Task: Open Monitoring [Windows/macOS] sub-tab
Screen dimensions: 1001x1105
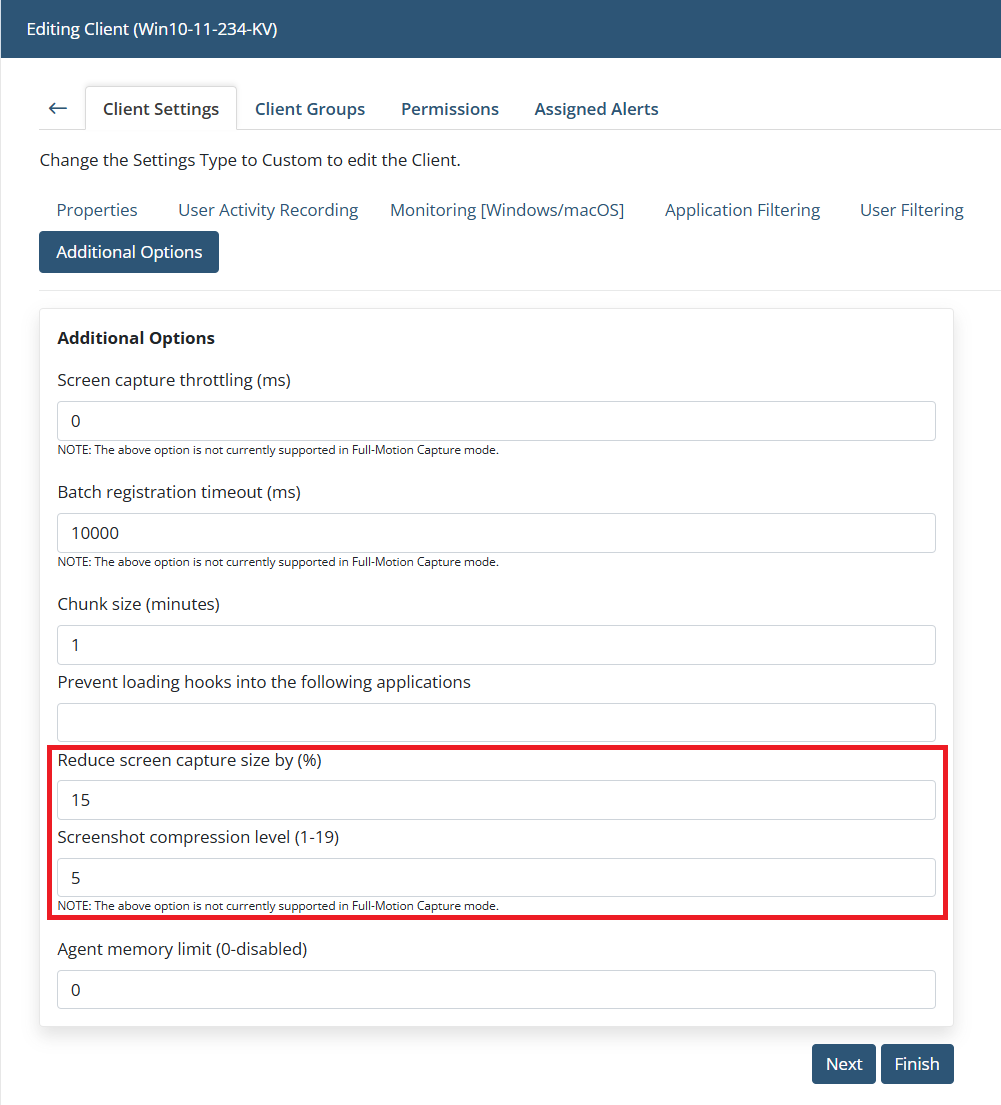Action: click(x=507, y=210)
